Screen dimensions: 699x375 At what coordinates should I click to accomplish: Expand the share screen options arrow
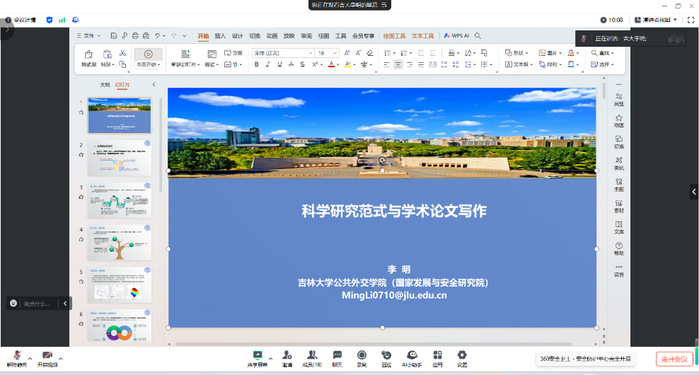[270, 358]
